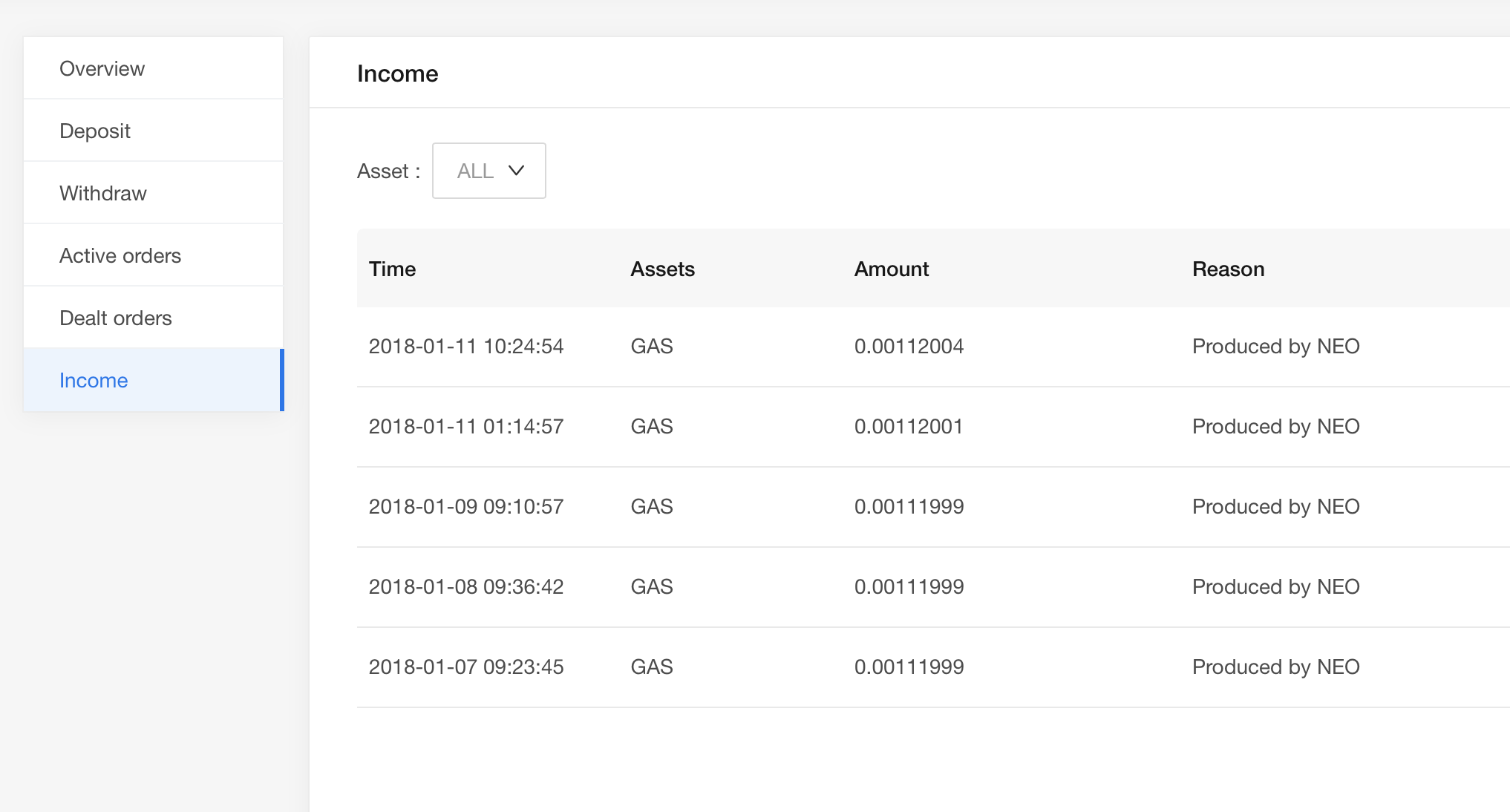Viewport: 1510px width, 812px height.
Task: Select Withdraw from the sidebar
Action: pos(103,193)
